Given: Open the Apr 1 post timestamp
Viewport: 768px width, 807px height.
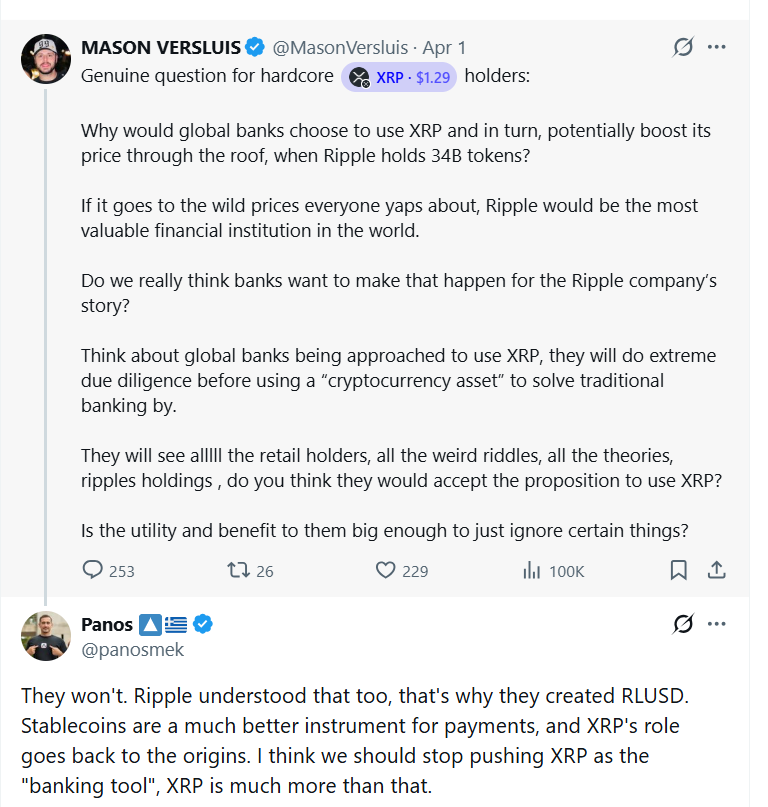Looking at the screenshot, I should [x=444, y=47].
